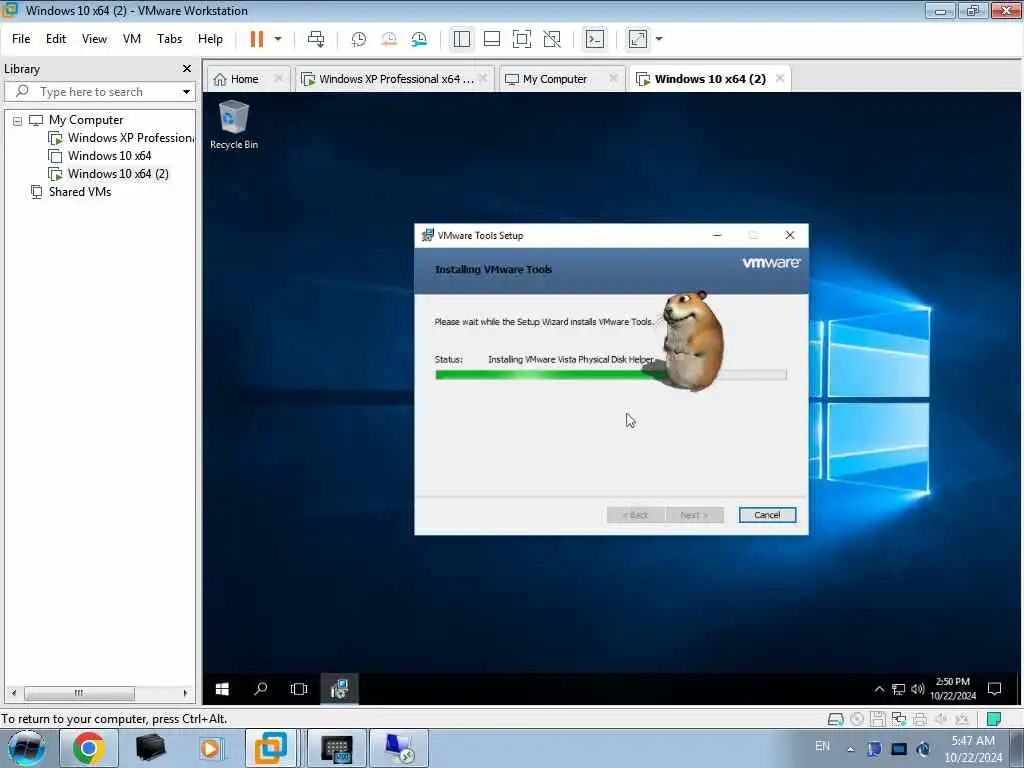1024x768 pixels.
Task: Click sound card status bar icon
Action: [941, 720]
